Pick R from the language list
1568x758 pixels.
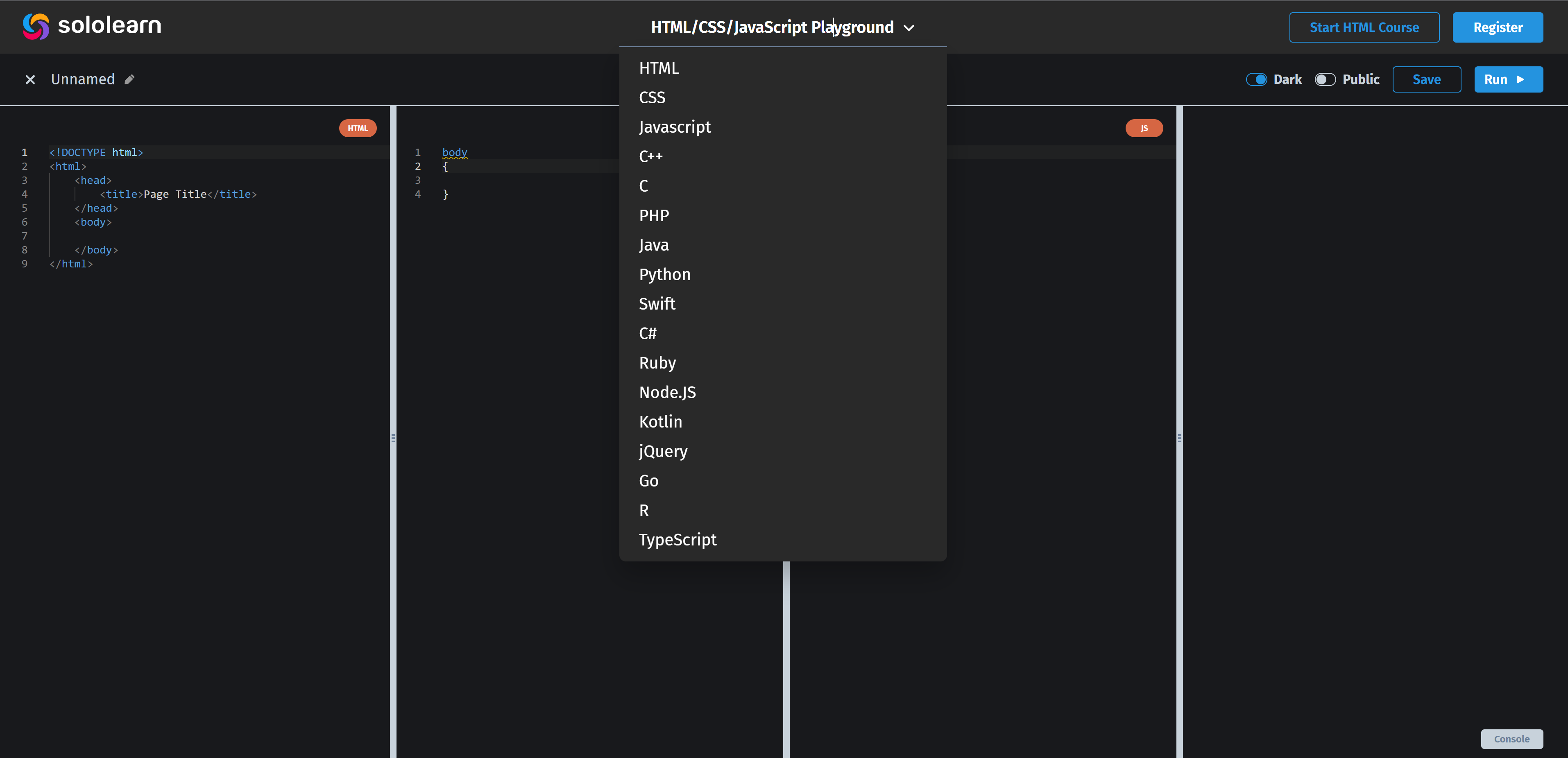(783, 510)
